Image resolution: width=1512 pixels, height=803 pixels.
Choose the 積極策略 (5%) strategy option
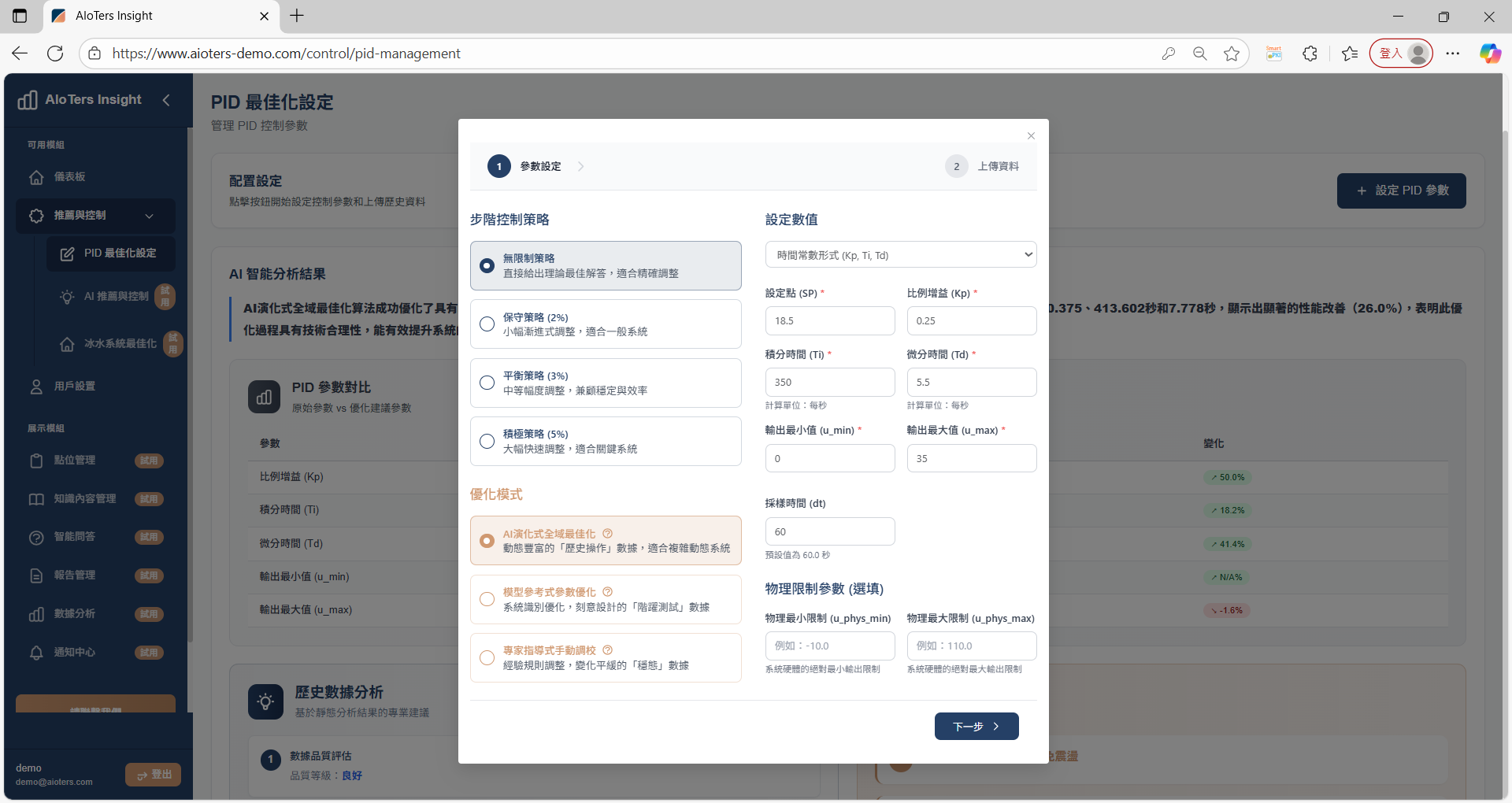coord(487,441)
